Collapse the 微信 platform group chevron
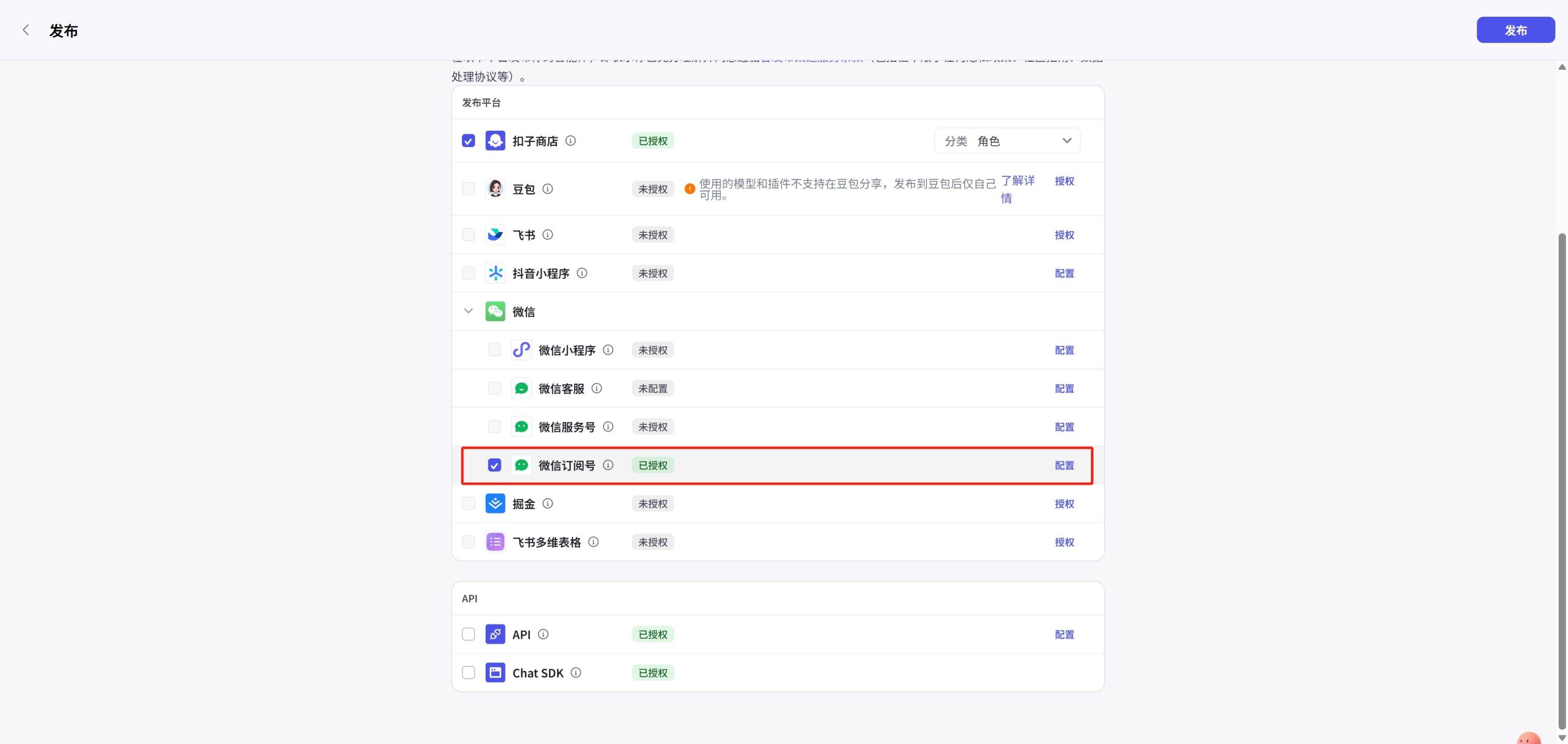The height and width of the screenshot is (744, 1568). [468, 311]
